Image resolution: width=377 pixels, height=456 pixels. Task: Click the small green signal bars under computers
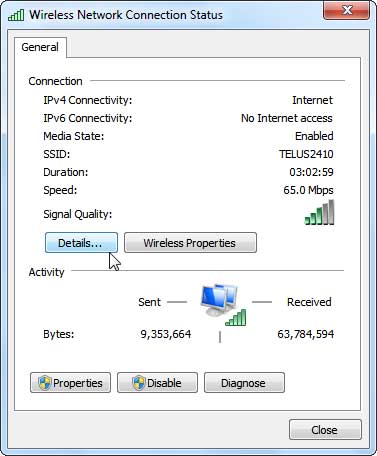click(236, 317)
